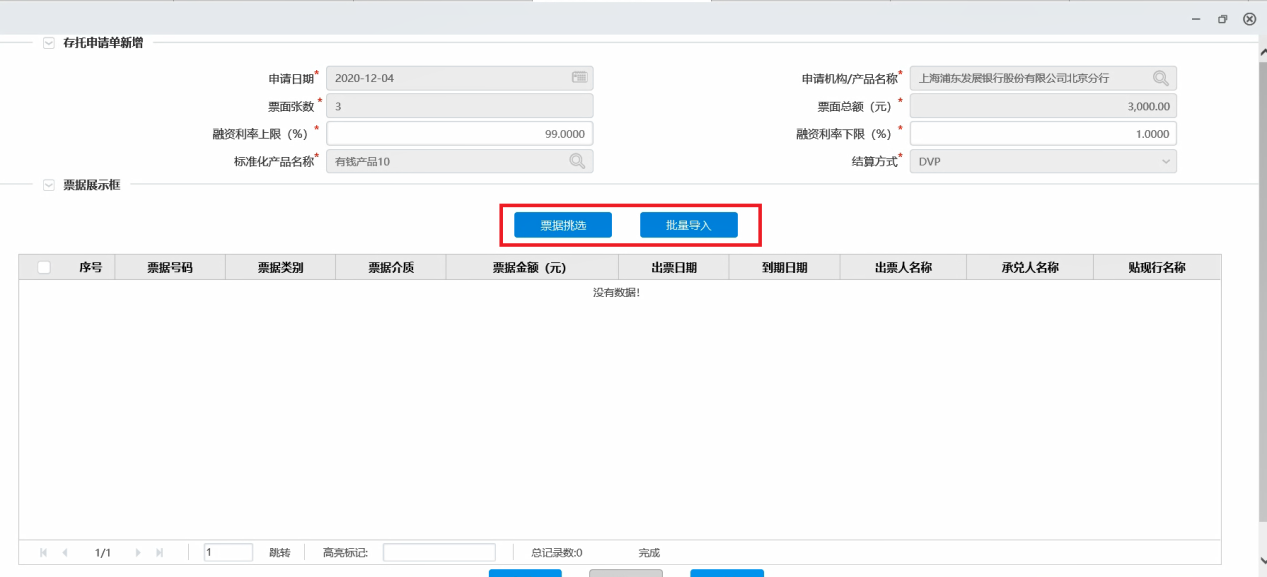Go to next page of table
This screenshot has height=577, width=1267.
pos(138,552)
